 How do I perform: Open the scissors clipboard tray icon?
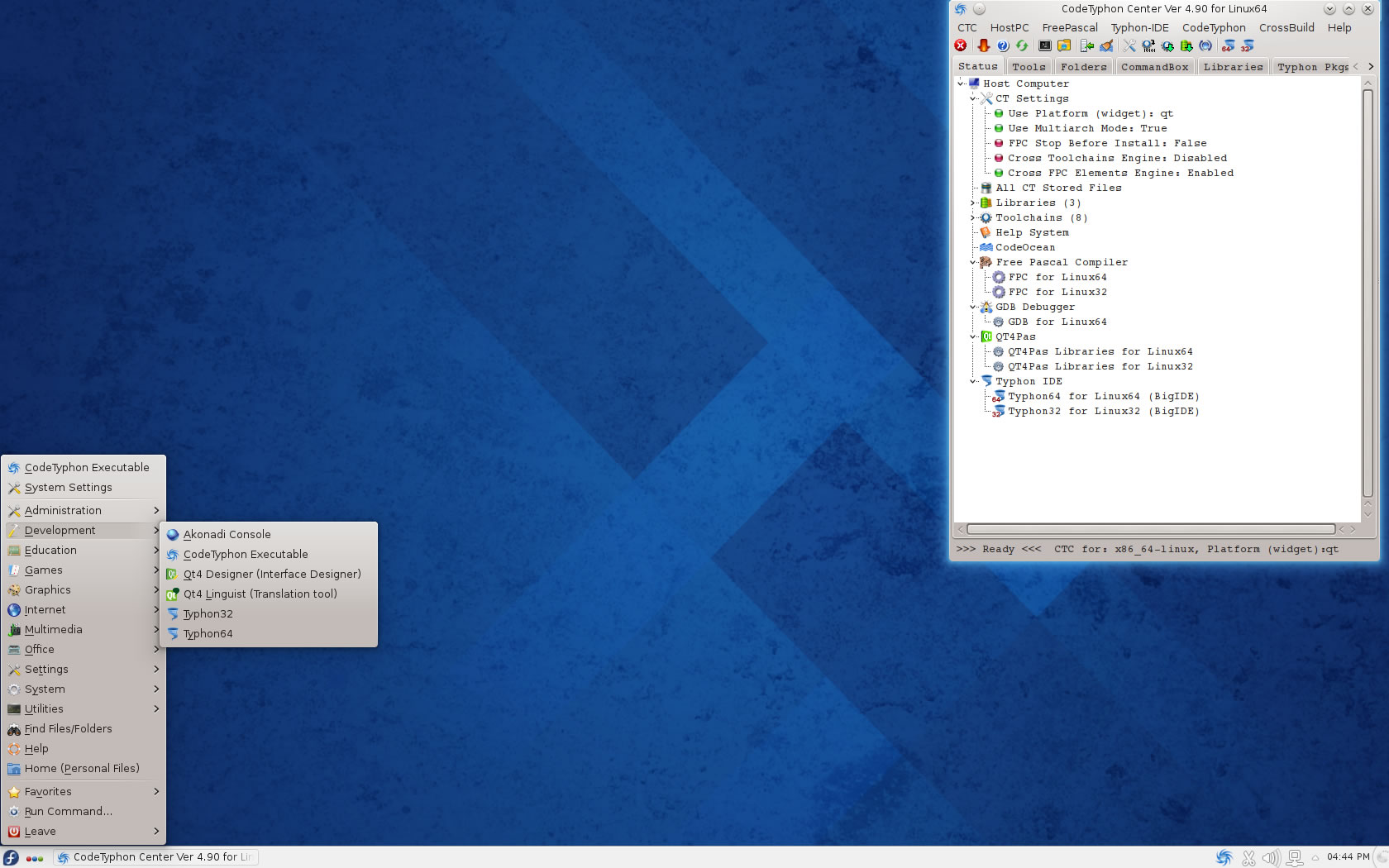tap(1248, 858)
